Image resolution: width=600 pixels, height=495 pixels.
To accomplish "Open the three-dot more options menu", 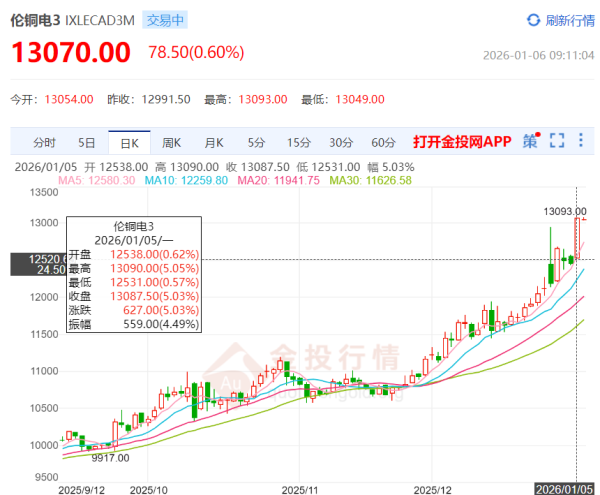I will [x=581, y=140].
